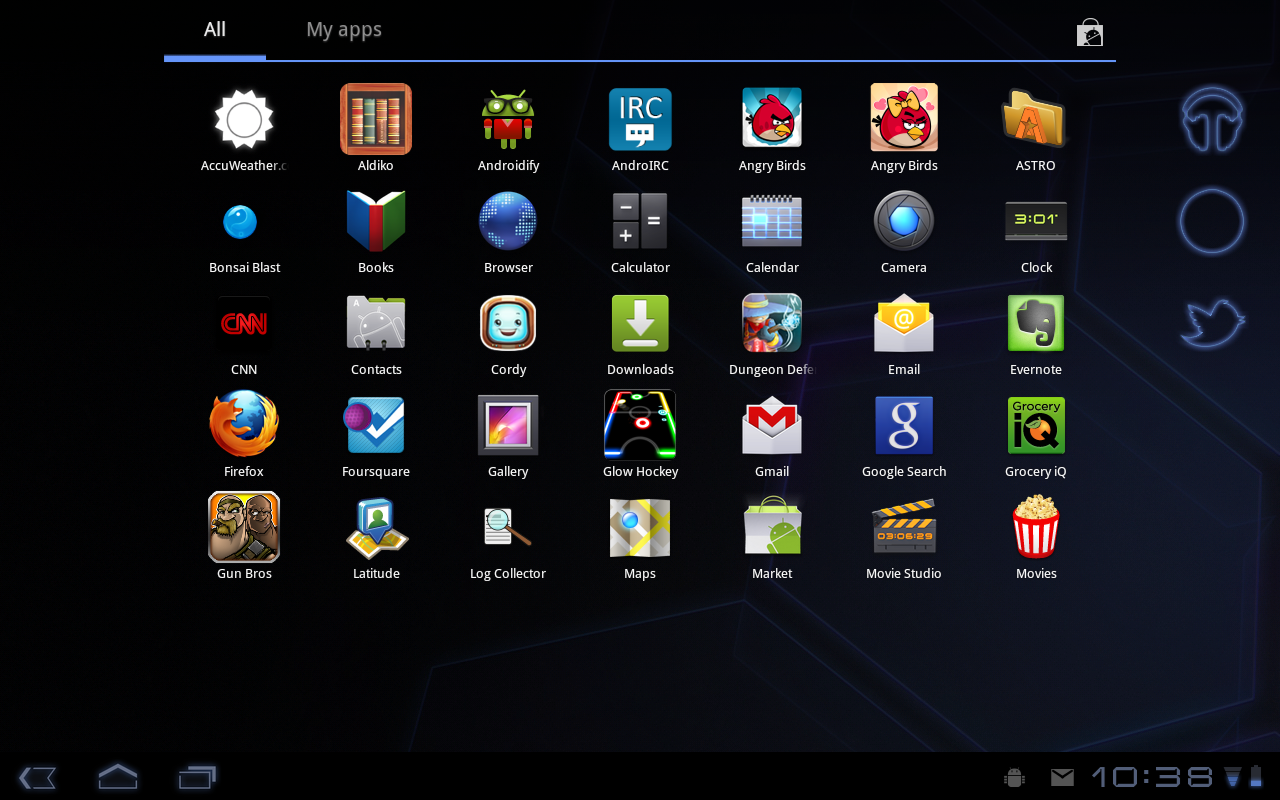Open Angry Birds with hearts and bow icon
This screenshot has width=1280, height=800.
(x=904, y=117)
